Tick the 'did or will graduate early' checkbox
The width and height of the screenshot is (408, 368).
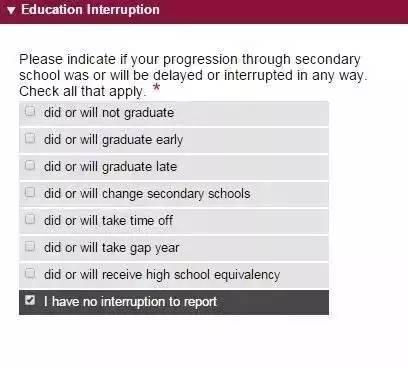click(30, 138)
